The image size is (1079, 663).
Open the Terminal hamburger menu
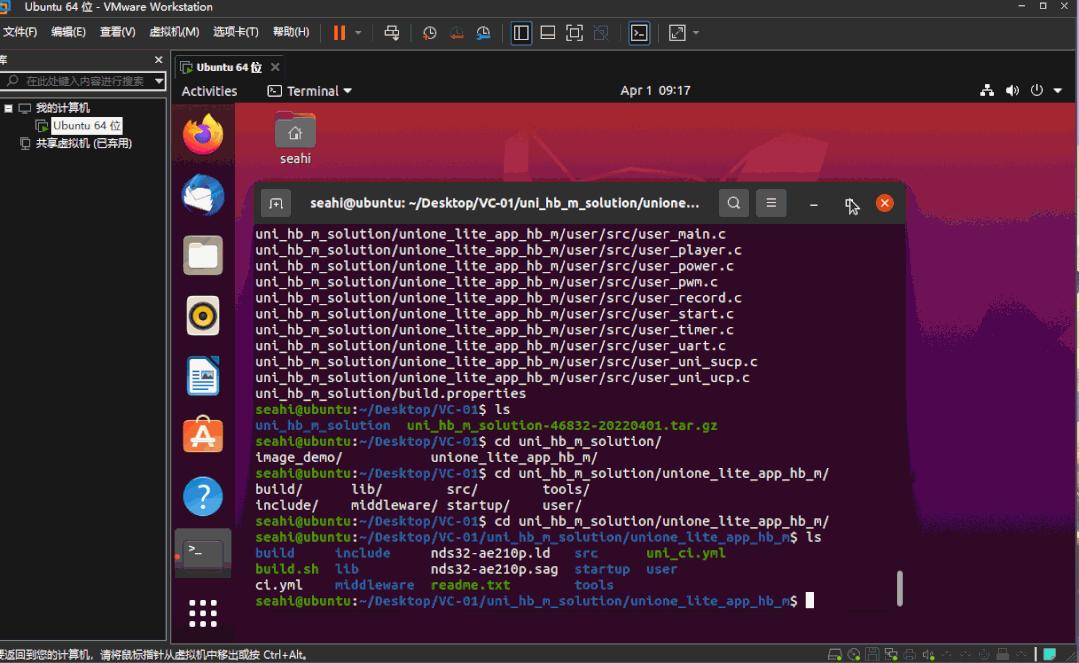tap(770, 203)
